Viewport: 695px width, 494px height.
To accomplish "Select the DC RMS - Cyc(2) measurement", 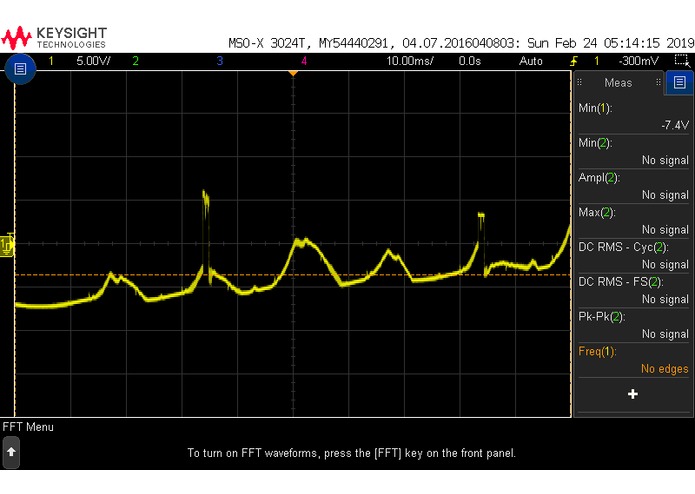I will pos(633,256).
